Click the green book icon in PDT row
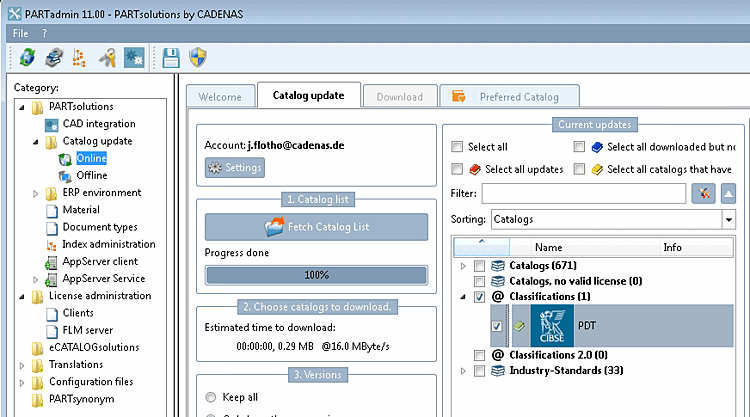Viewport: 750px width, 417px height. (x=519, y=326)
